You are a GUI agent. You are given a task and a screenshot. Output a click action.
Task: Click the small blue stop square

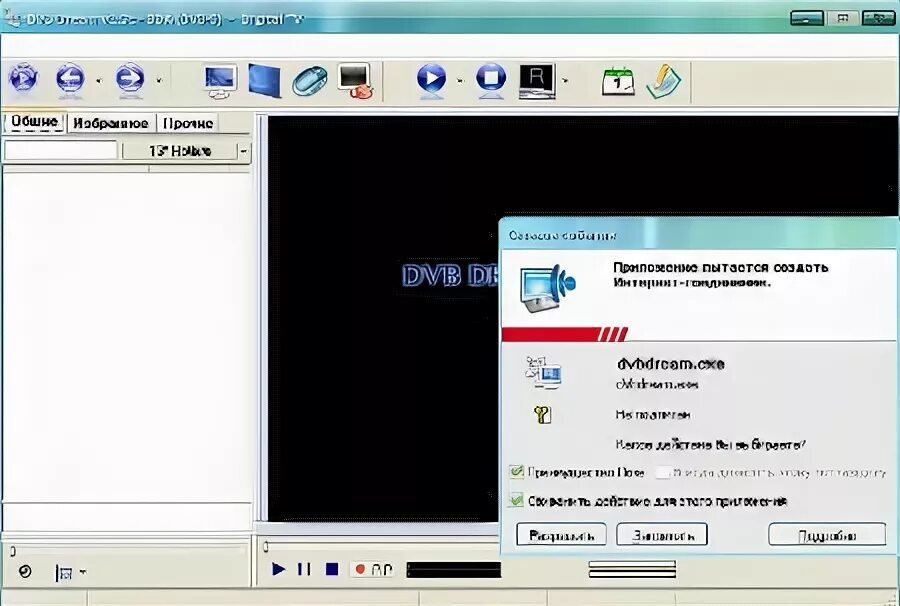pyautogui.click(x=332, y=569)
